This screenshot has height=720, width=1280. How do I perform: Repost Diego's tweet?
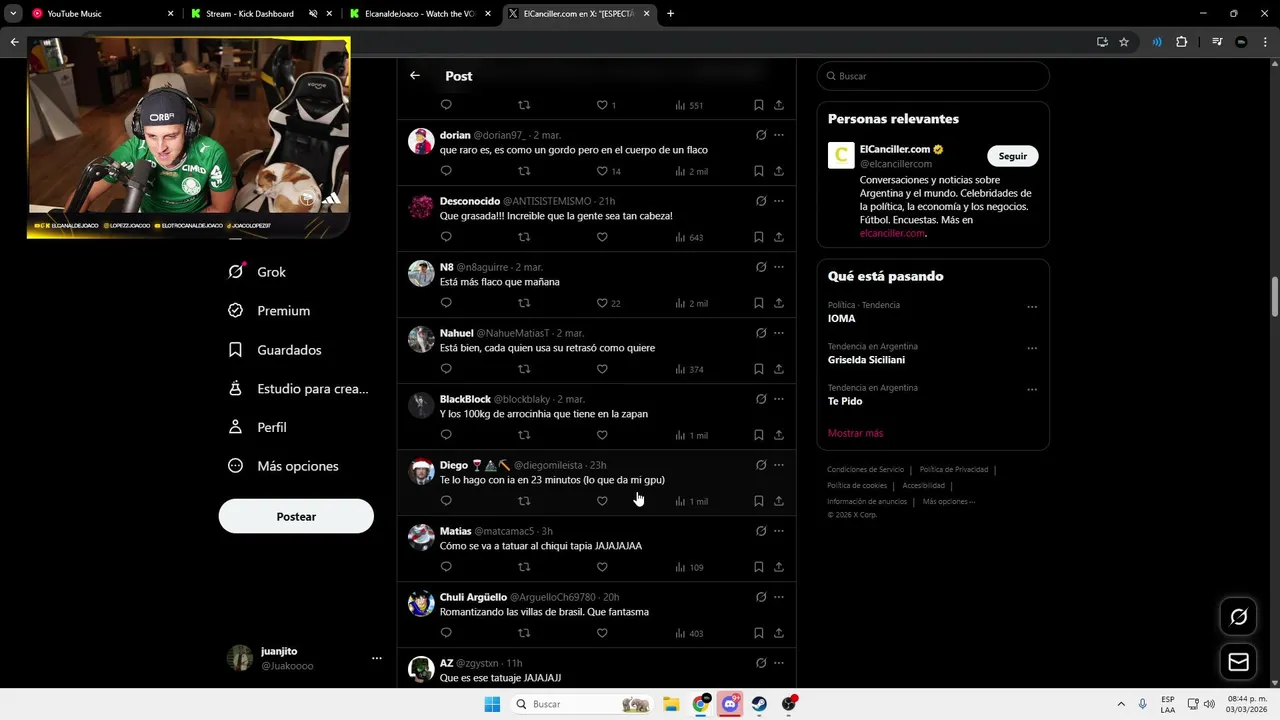click(x=524, y=501)
